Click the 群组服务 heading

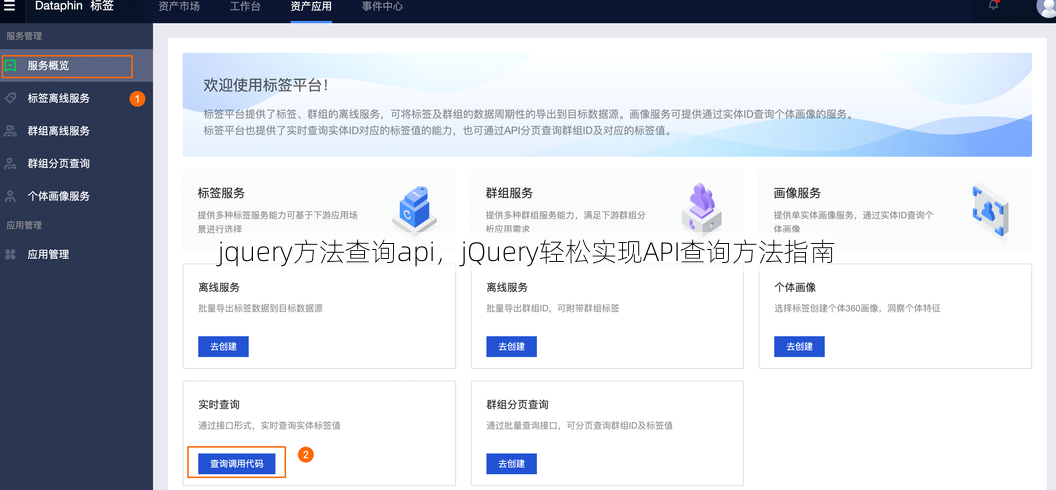509,193
